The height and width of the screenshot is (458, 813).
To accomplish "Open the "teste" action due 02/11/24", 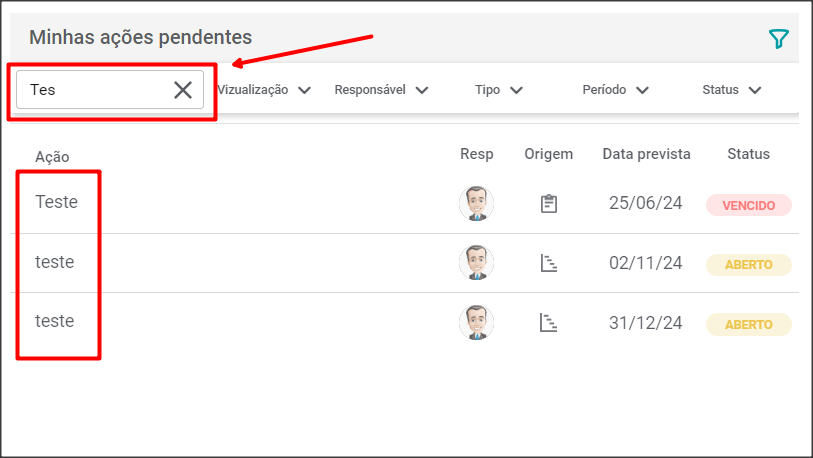I will (55, 262).
